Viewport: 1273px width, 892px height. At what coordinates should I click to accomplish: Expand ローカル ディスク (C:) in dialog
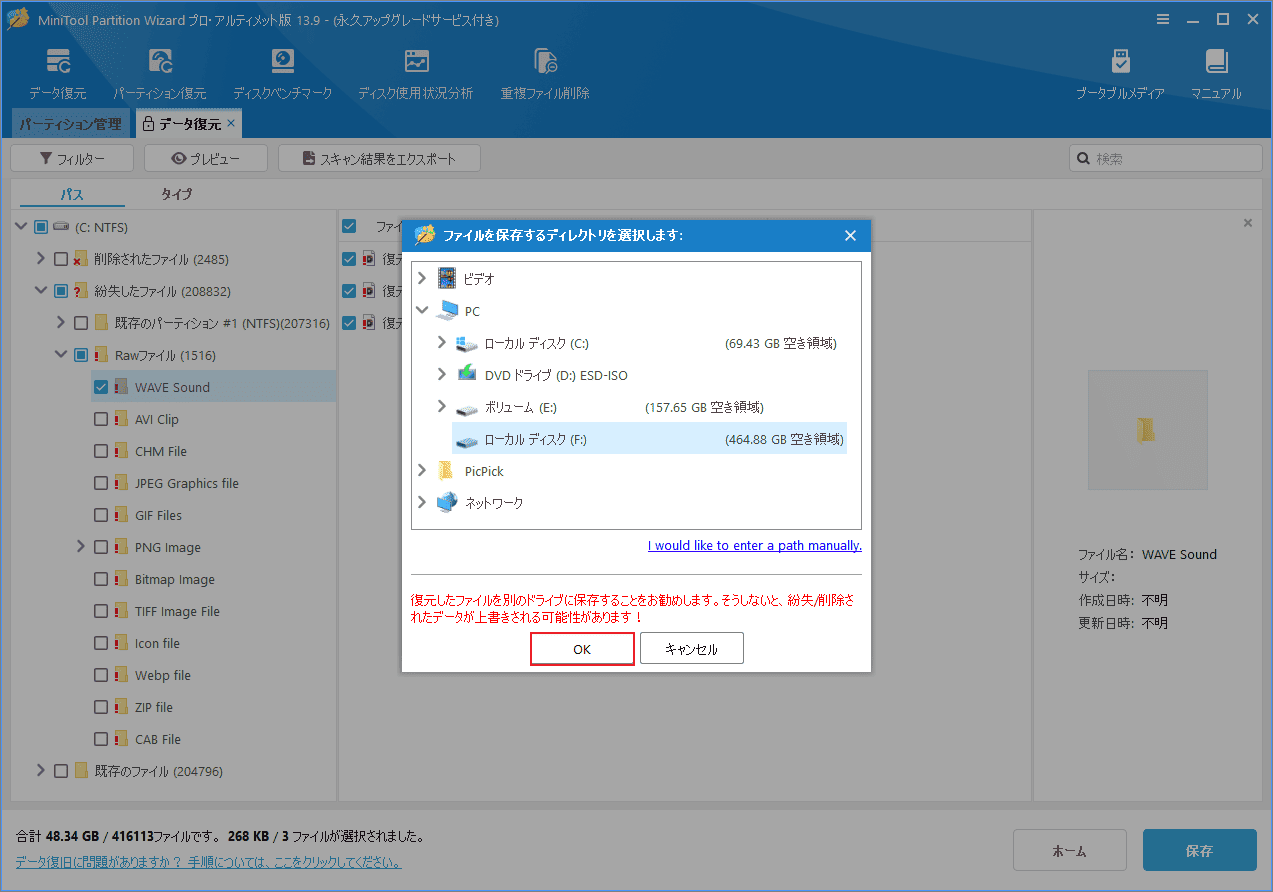(442, 343)
